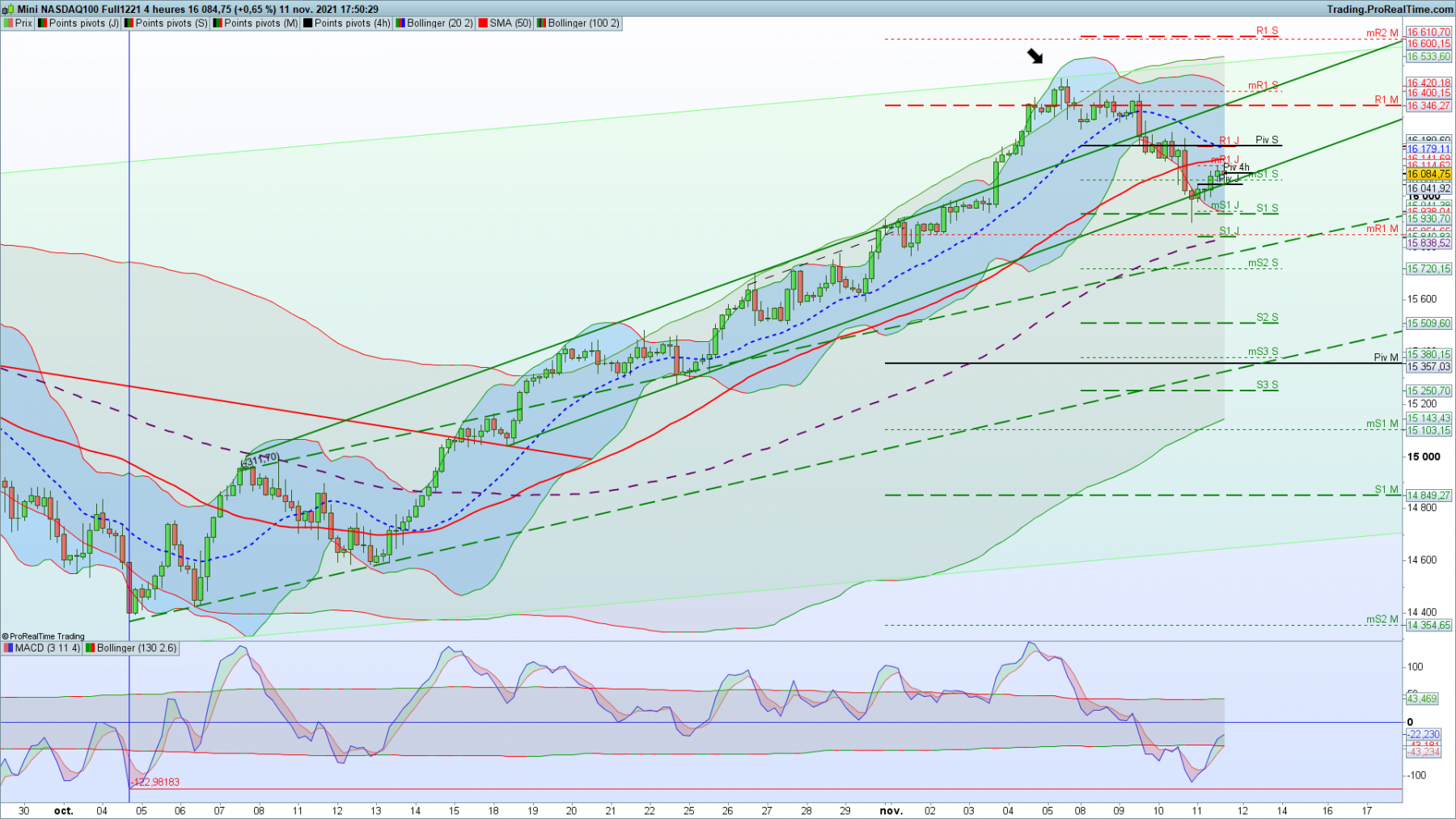Click the 15 000 price axis label
1456x819 pixels.
pos(1424,457)
